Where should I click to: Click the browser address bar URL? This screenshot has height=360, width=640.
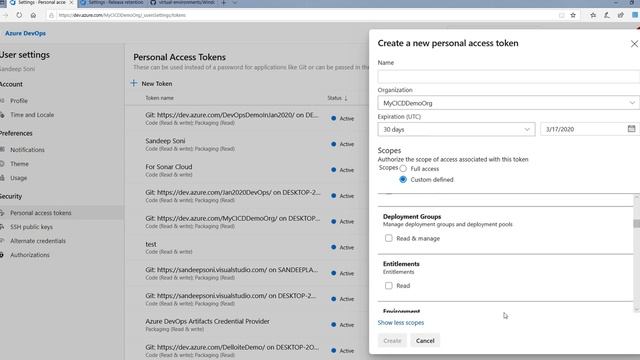tap(122, 15)
